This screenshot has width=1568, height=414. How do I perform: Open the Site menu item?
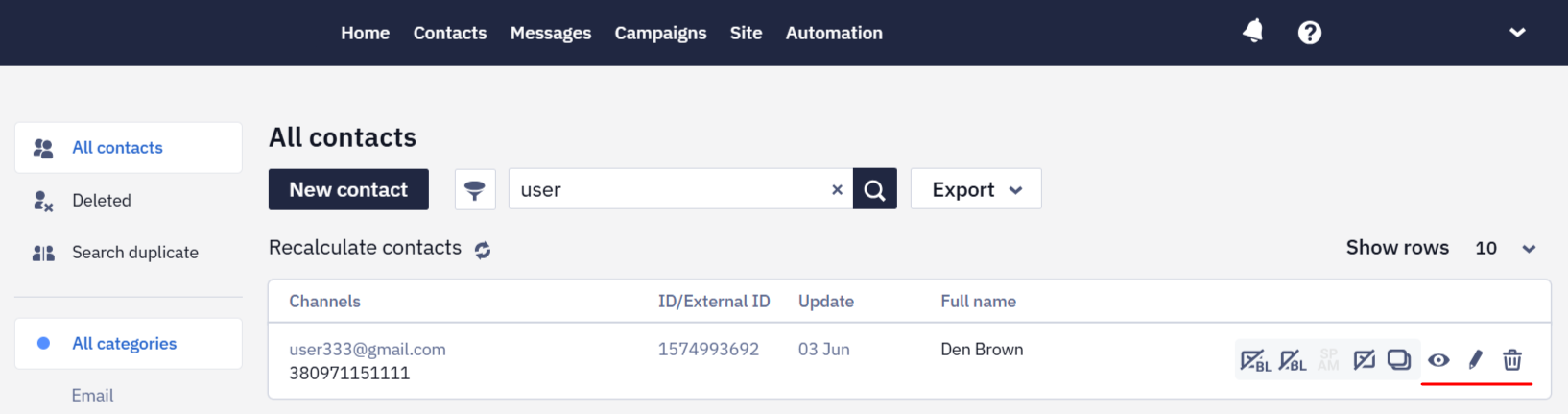coord(746,33)
